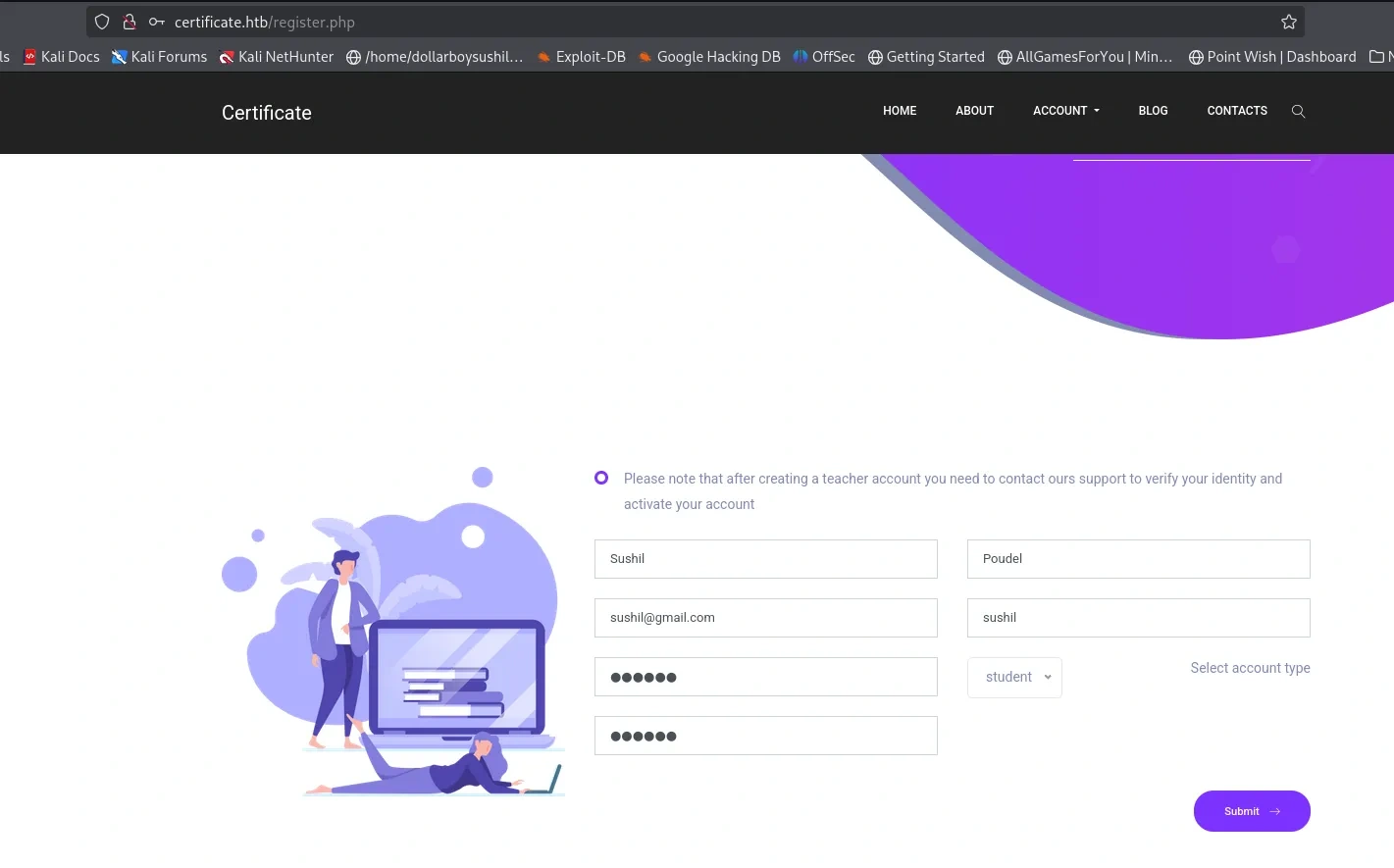Open the OffSec bookmark
The width and height of the screenshot is (1394, 868).
point(824,57)
